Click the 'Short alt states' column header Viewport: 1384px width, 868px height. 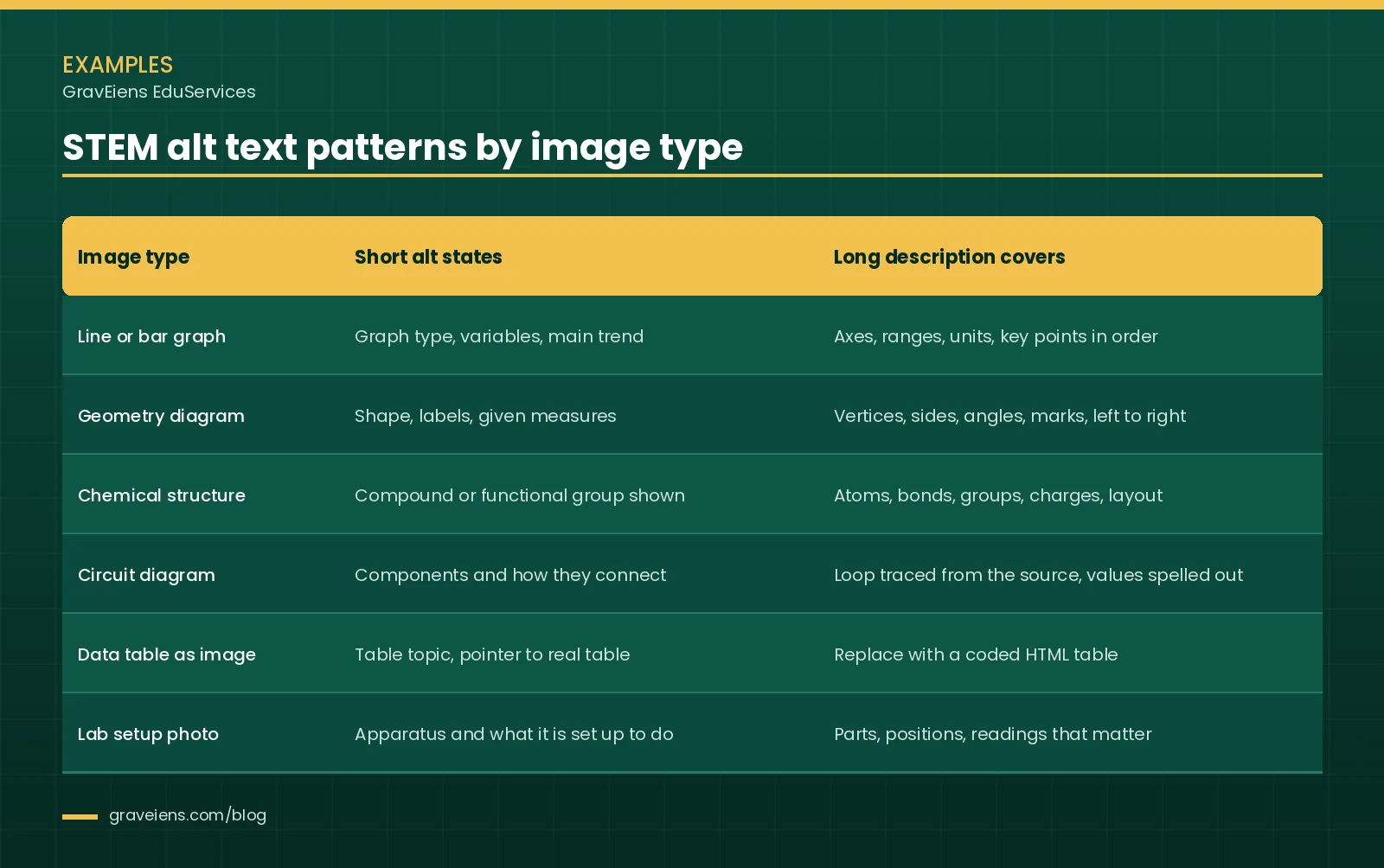tap(428, 257)
